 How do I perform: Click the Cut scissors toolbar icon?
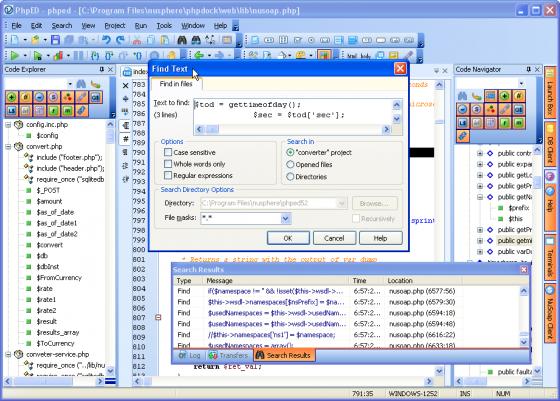pyautogui.click(x=137, y=40)
